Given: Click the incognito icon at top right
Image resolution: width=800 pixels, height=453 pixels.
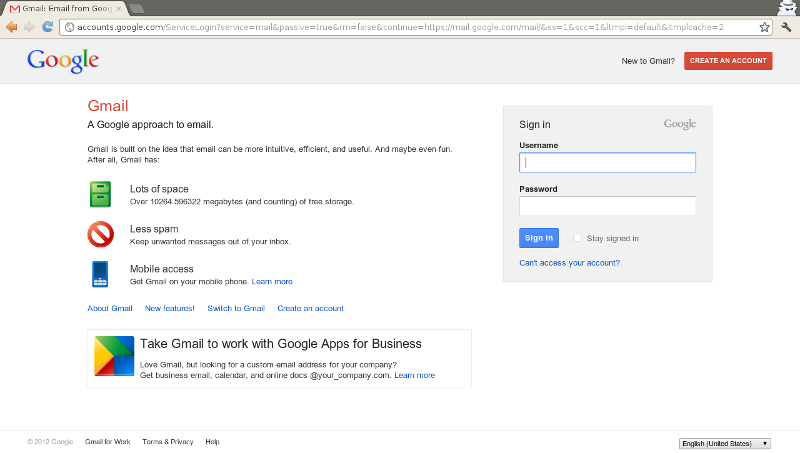Looking at the screenshot, I should [788, 7].
